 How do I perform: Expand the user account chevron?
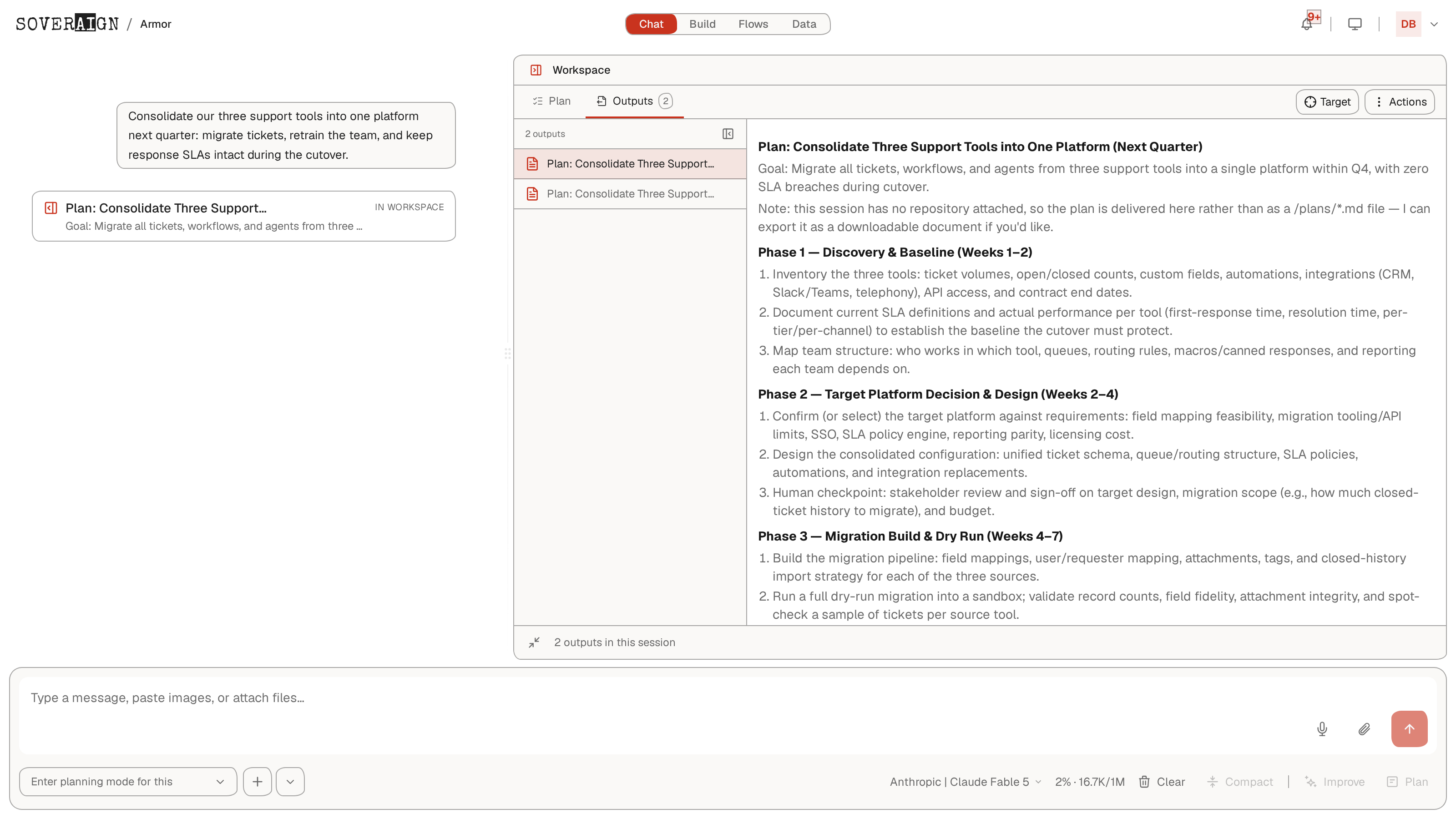(1434, 24)
